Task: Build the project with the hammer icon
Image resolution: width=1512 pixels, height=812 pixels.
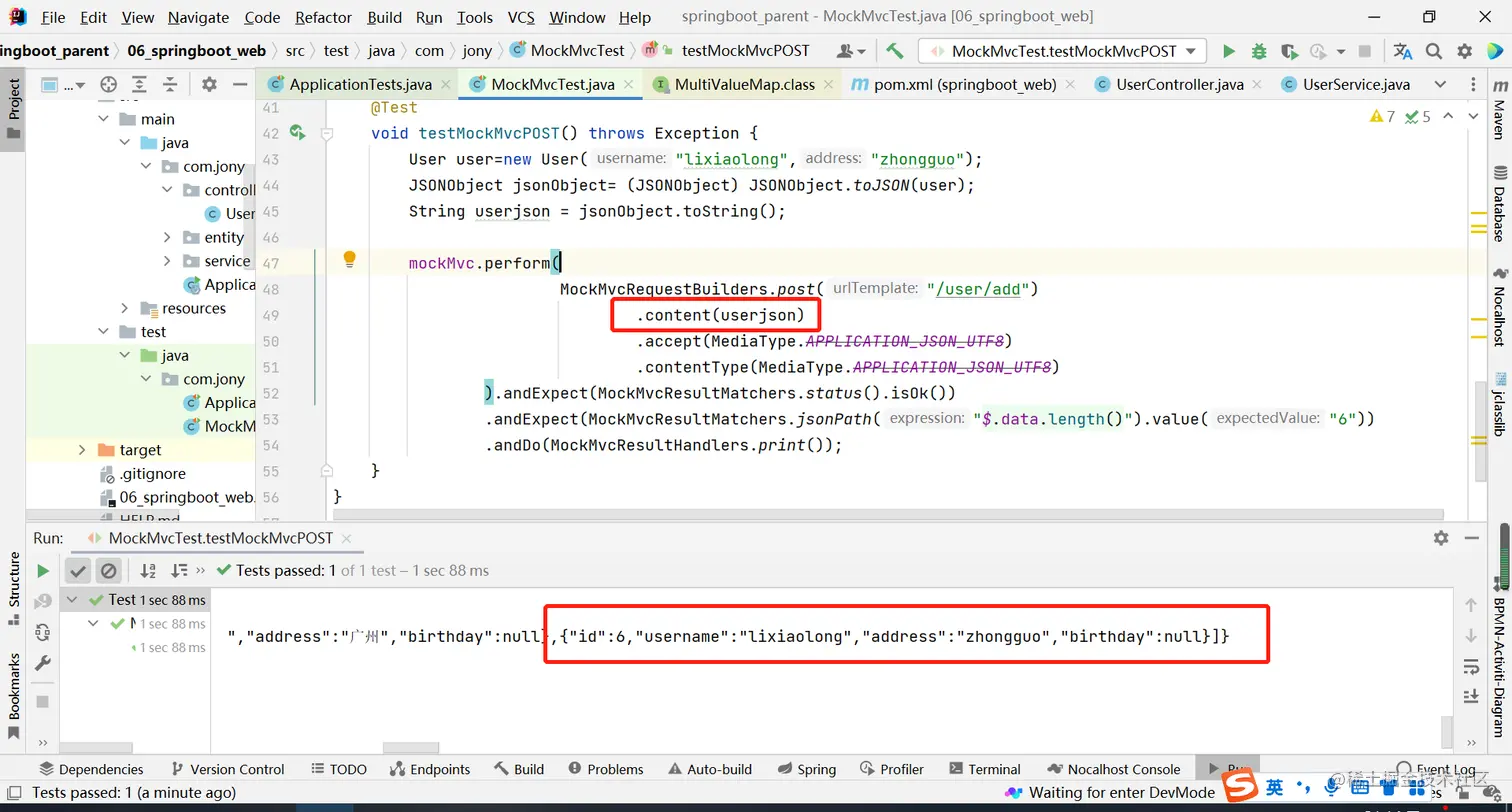Action: click(895, 51)
